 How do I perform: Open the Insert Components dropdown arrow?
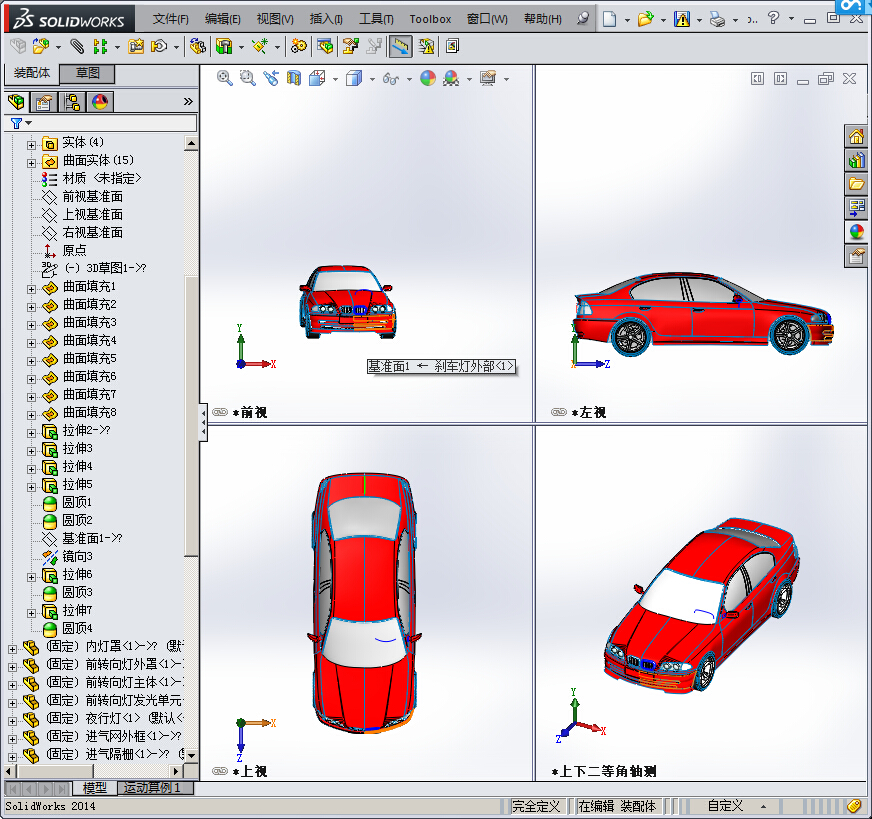[x=58, y=47]
